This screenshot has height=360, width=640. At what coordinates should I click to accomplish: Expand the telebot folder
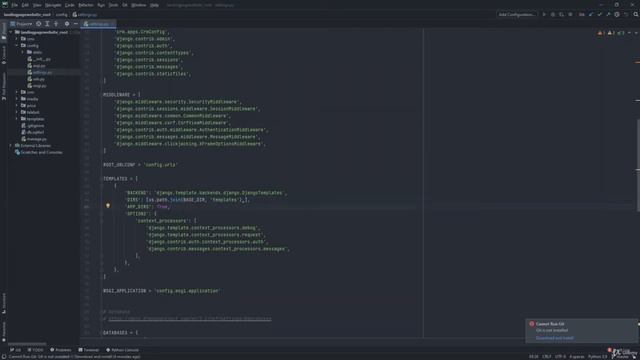(17, 112)
